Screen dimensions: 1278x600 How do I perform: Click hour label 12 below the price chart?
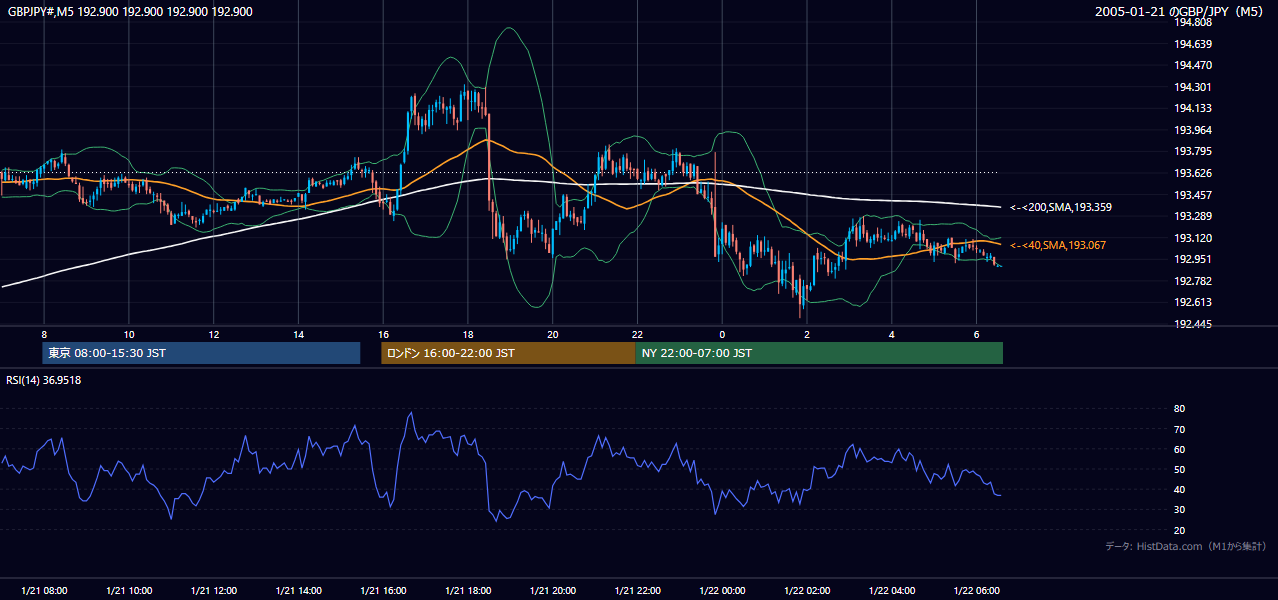[214, 334]
